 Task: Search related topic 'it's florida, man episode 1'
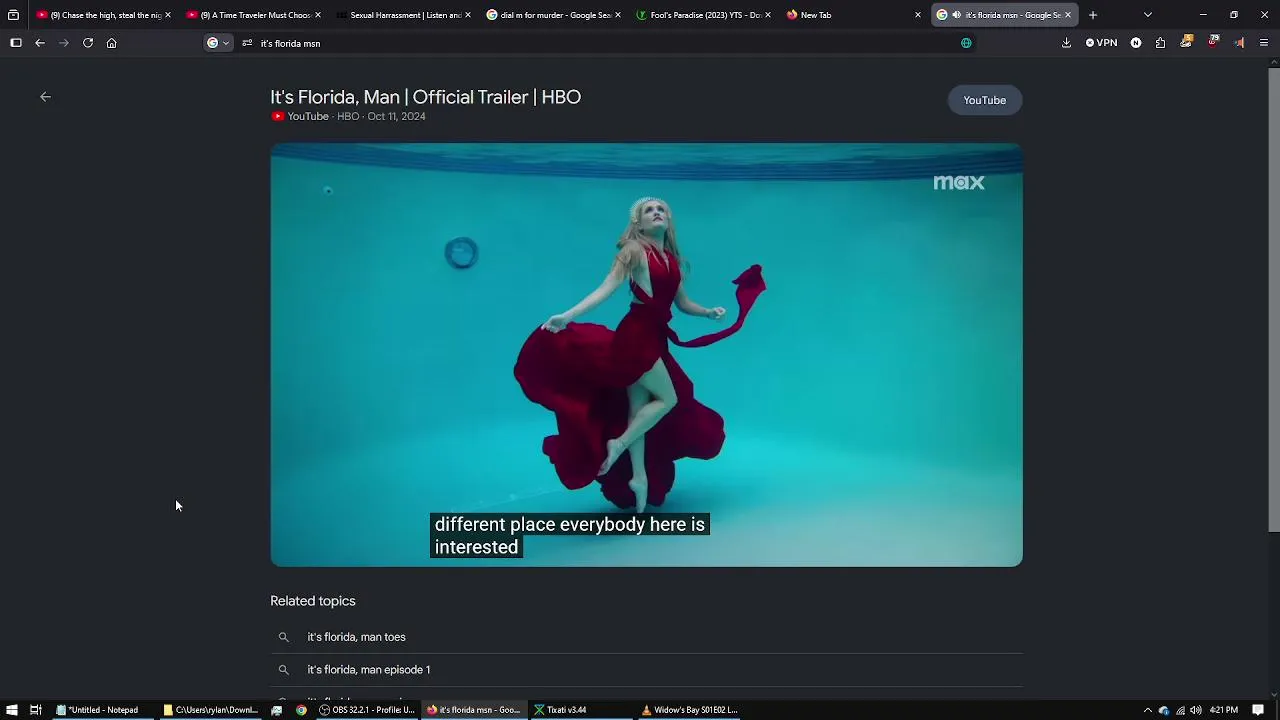tap(646, 670)
